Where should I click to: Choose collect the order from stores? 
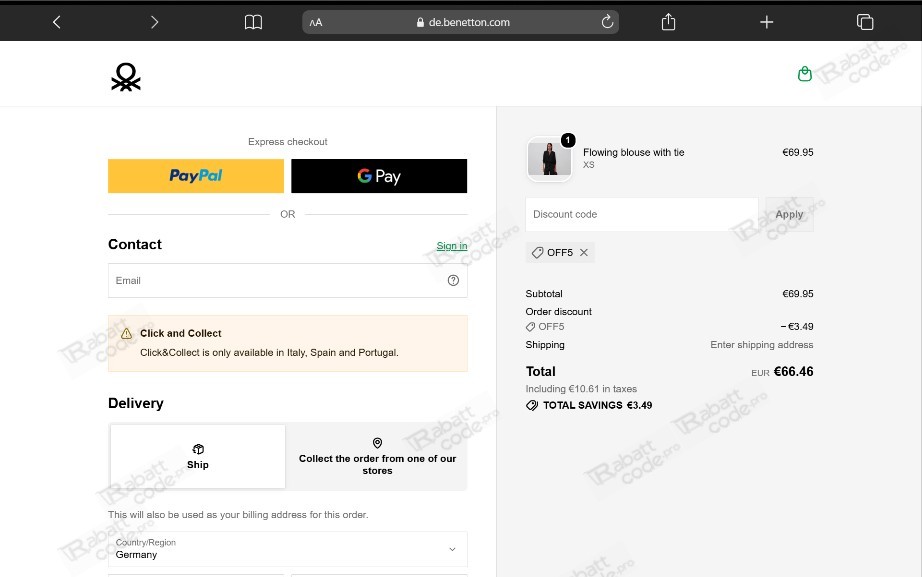tap(378, 456)
